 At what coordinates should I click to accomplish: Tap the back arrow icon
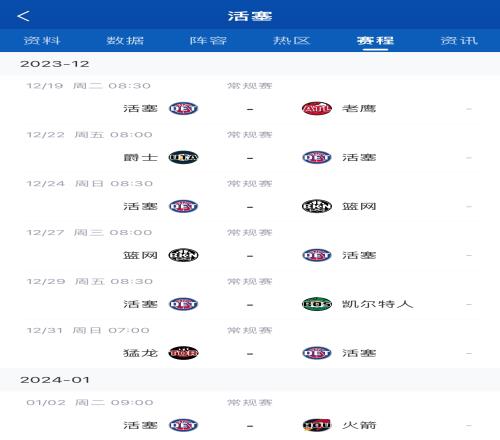(x=23, y=16)
